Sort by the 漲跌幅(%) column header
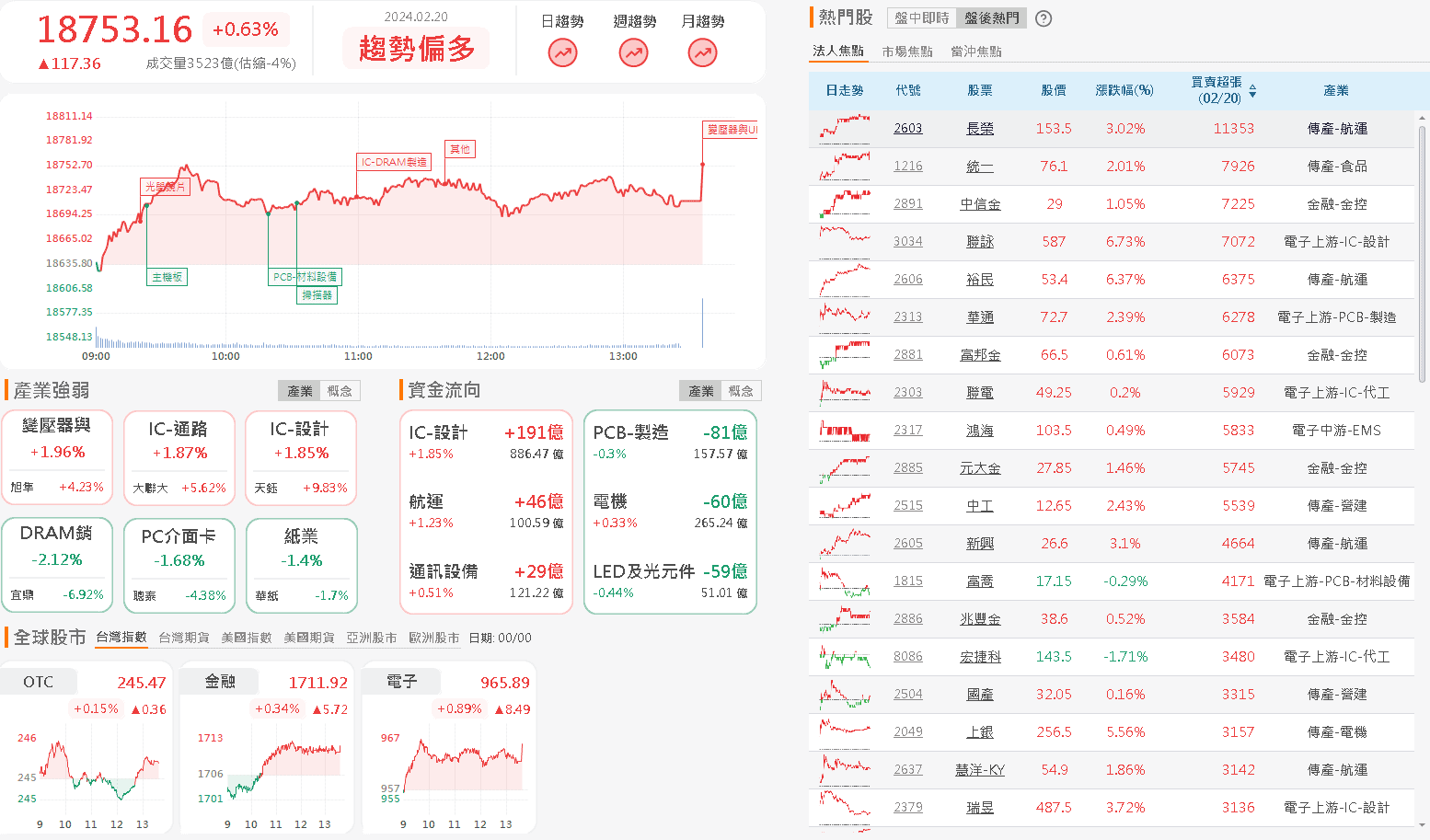Viewport: 1430px width, 840px height. tap(1124, 90)
